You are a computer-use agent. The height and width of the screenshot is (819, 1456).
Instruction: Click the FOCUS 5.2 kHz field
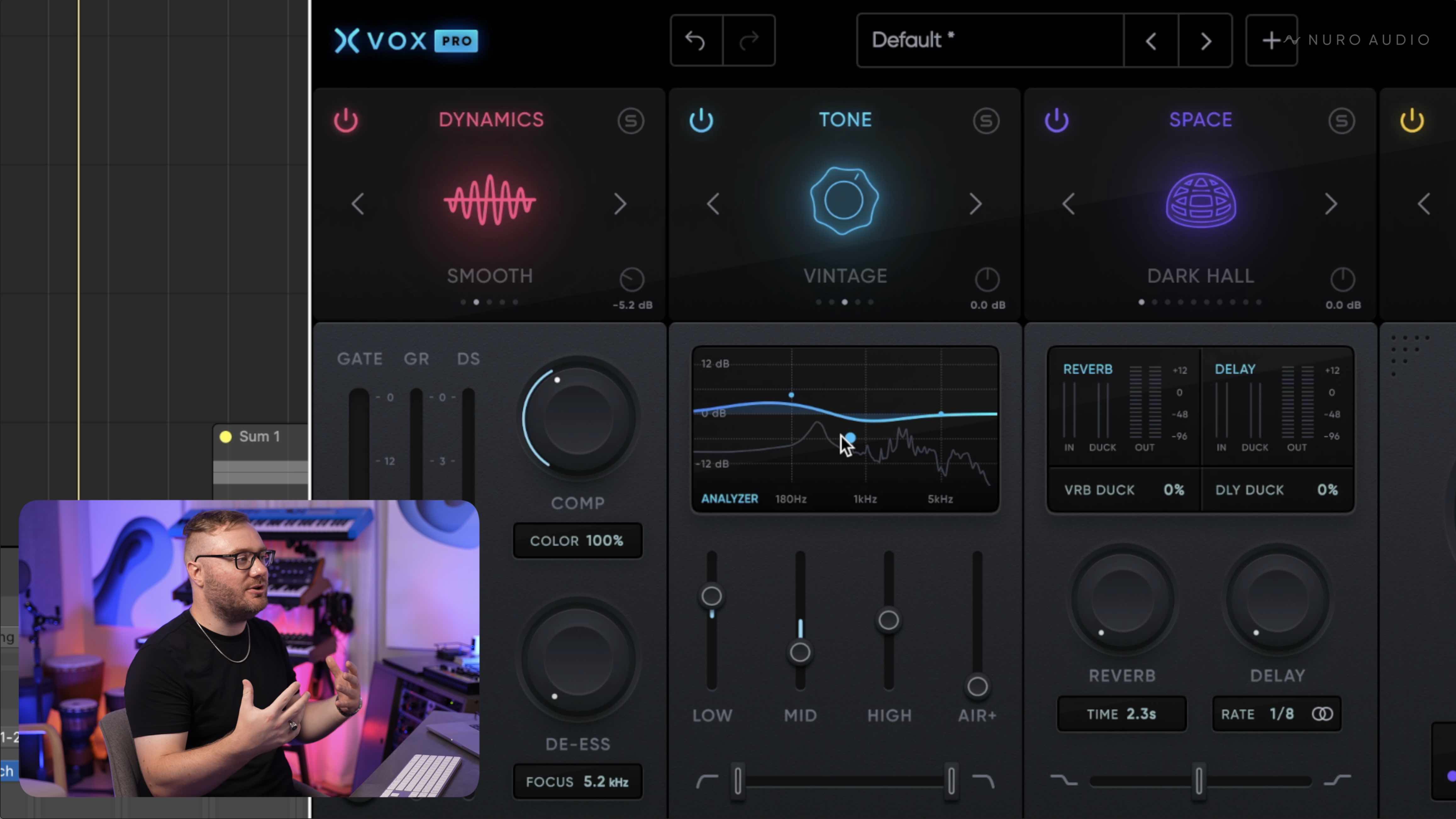point(577,782)
